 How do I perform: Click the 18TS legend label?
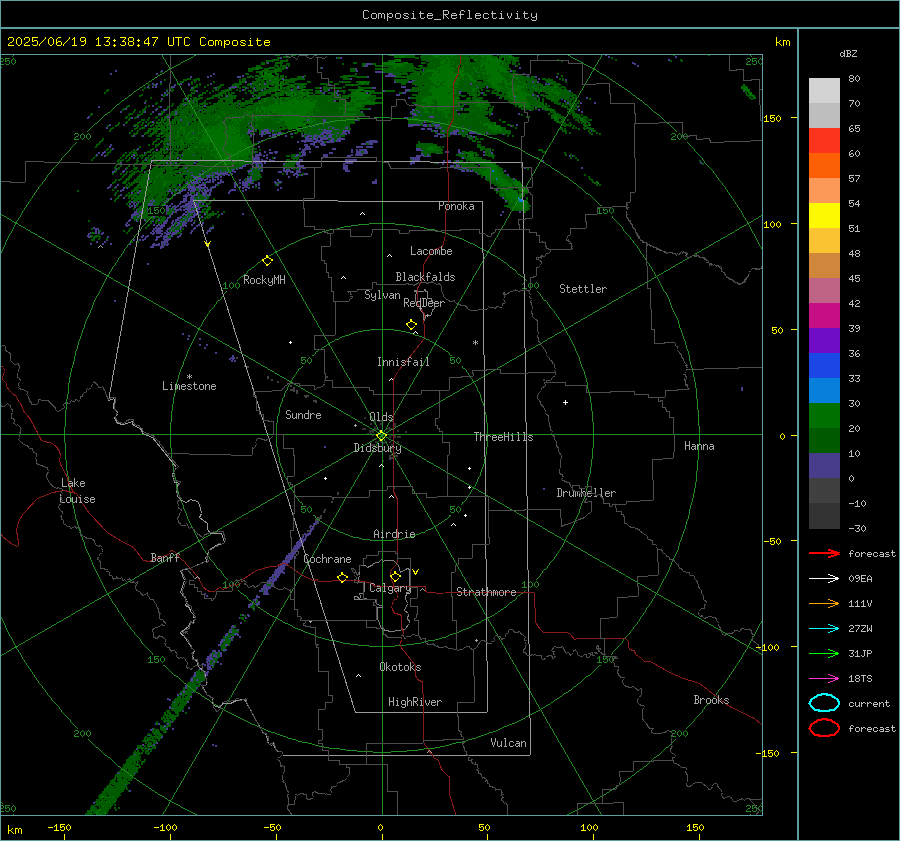click(860, 679)
